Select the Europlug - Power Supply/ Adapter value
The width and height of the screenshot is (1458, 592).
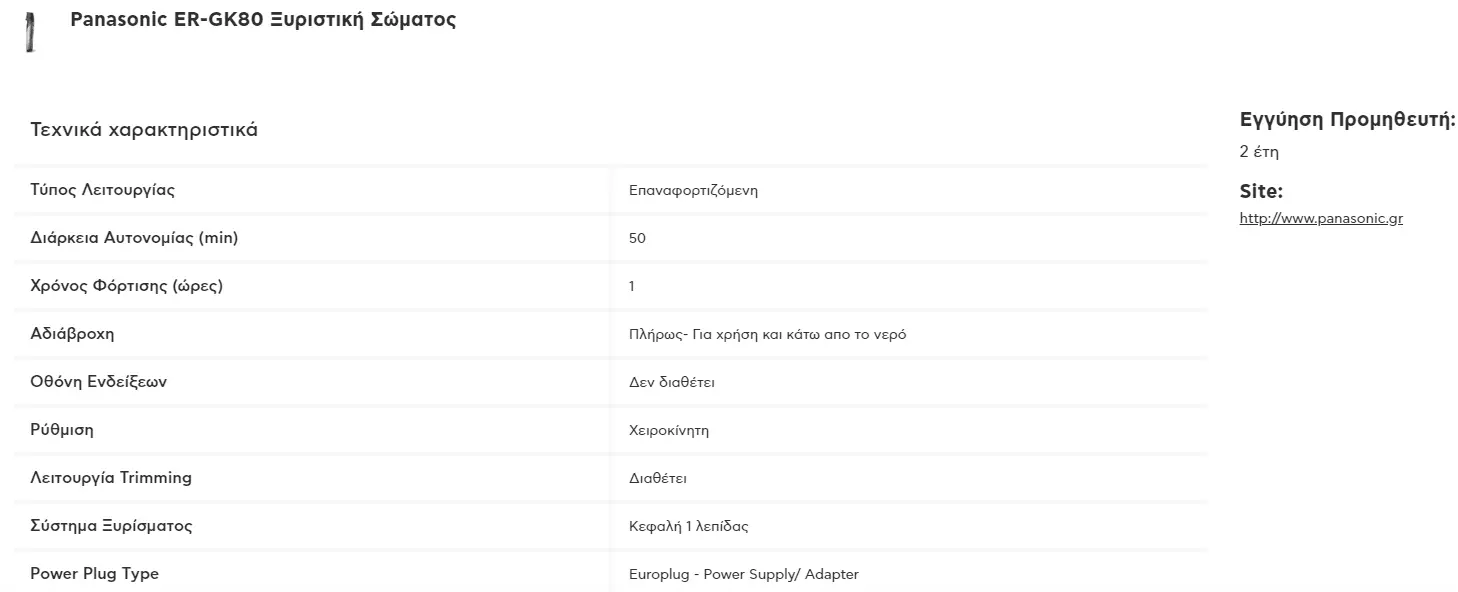point(744,575)
